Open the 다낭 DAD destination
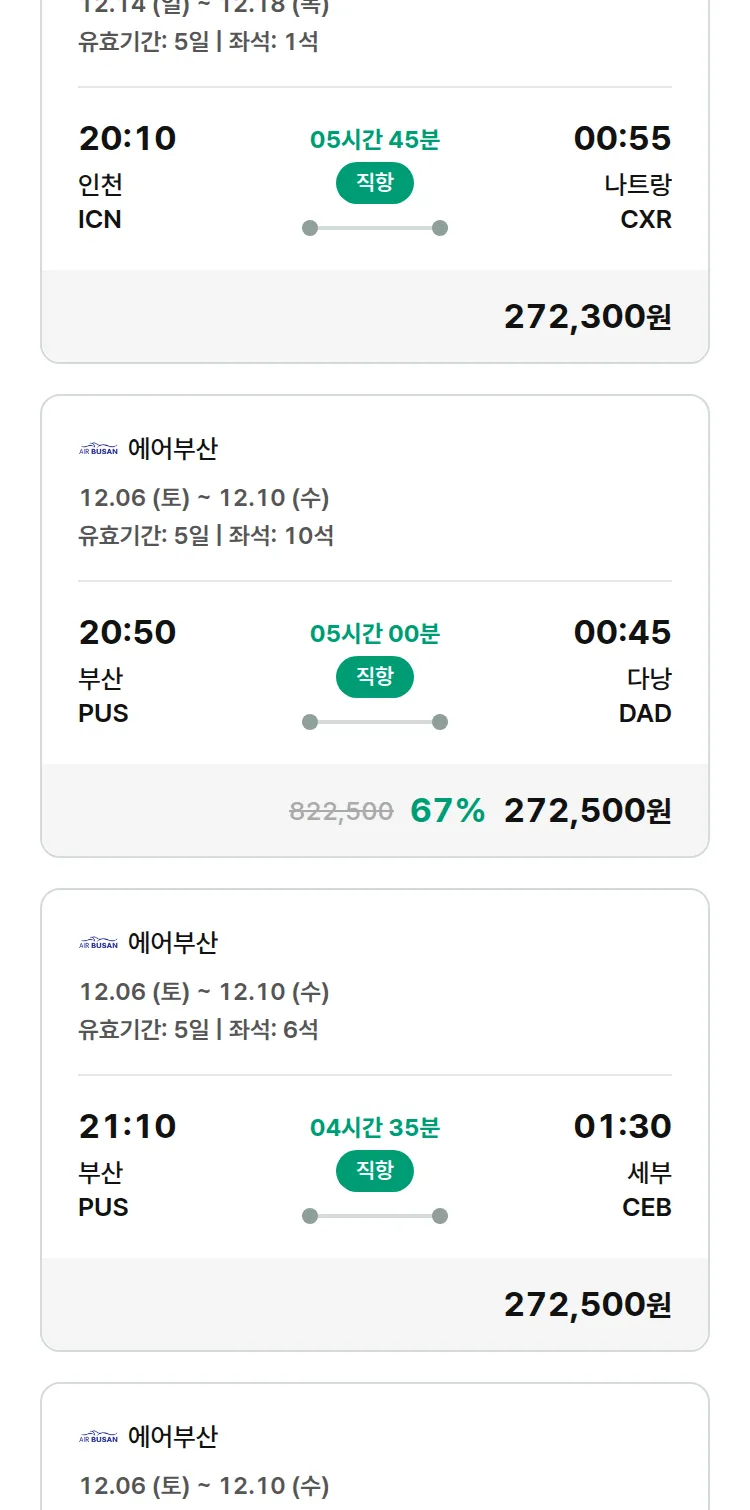The width and height of the screenshot is (750, 1510). point(647,695)
